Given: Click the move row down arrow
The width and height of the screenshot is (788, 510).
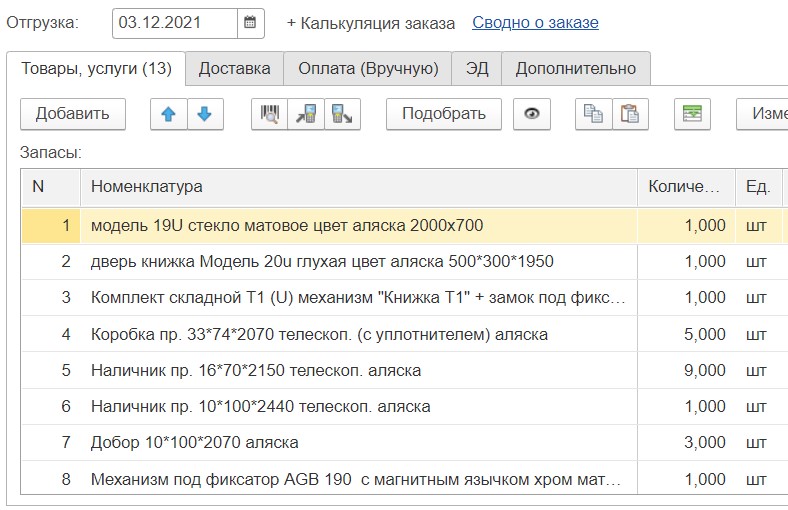Looking at the screenshot, I should coord(204,114).
